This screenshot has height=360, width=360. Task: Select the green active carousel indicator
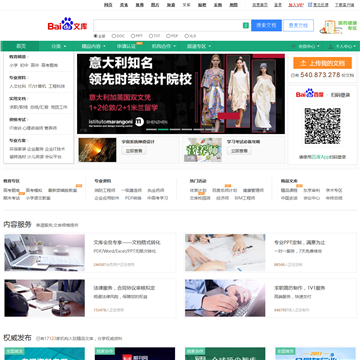(163, 129)
